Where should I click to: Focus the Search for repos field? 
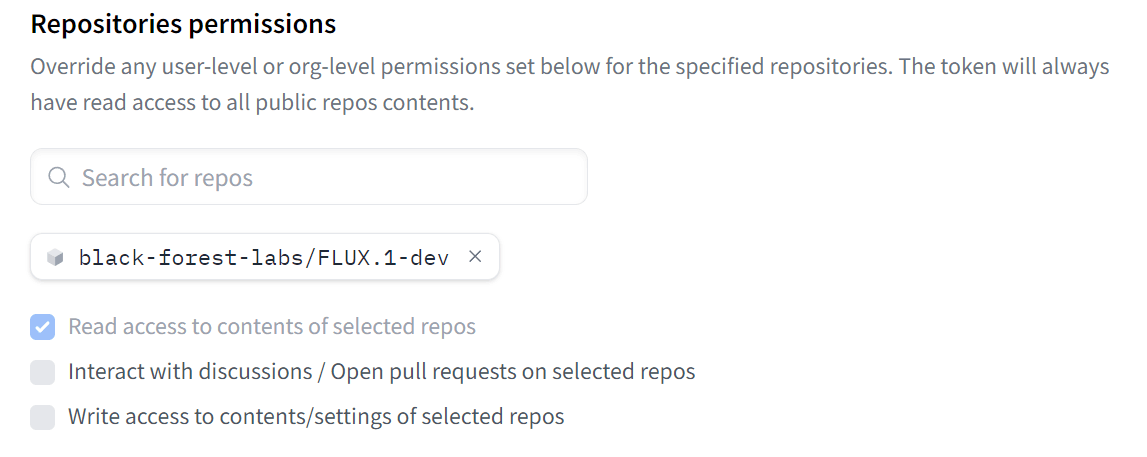309,177
